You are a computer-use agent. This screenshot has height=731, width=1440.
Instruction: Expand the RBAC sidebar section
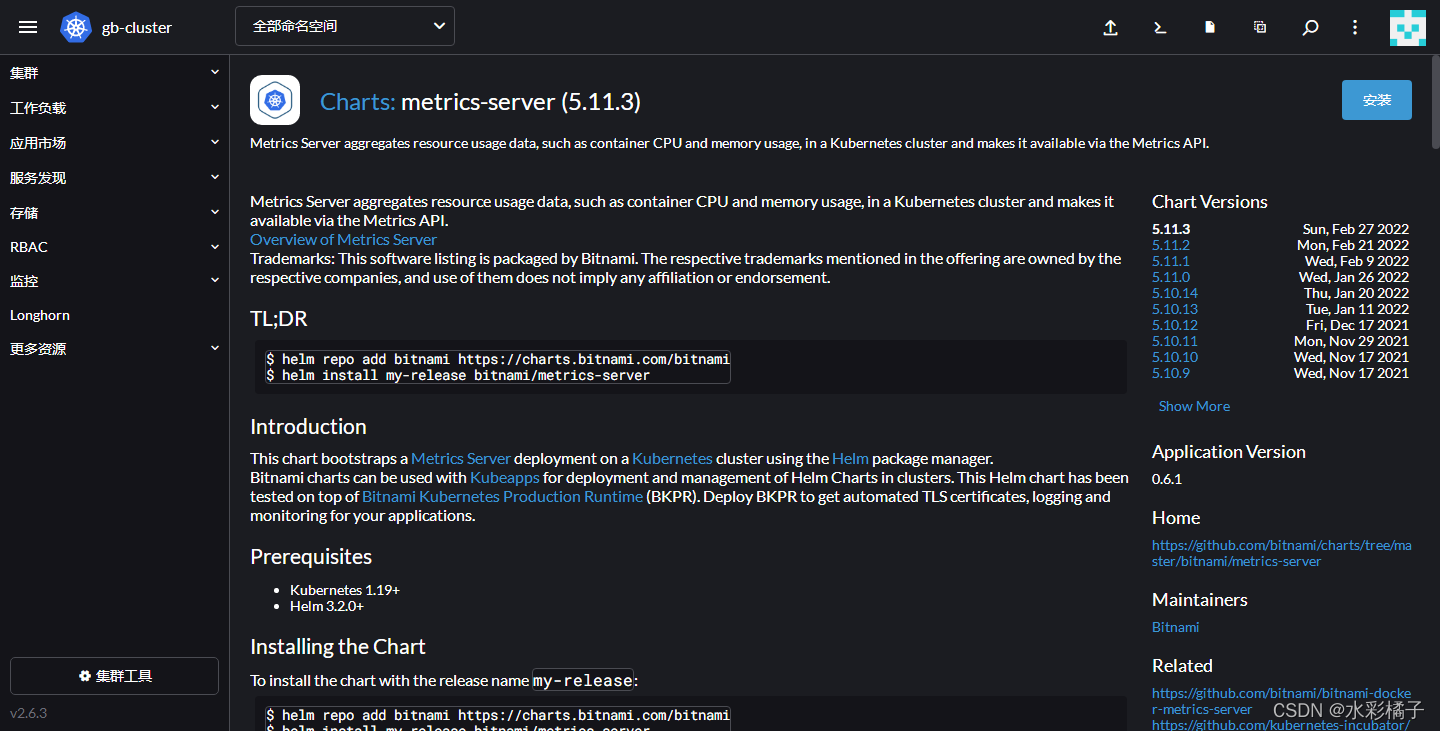click(x=115, y=247)
